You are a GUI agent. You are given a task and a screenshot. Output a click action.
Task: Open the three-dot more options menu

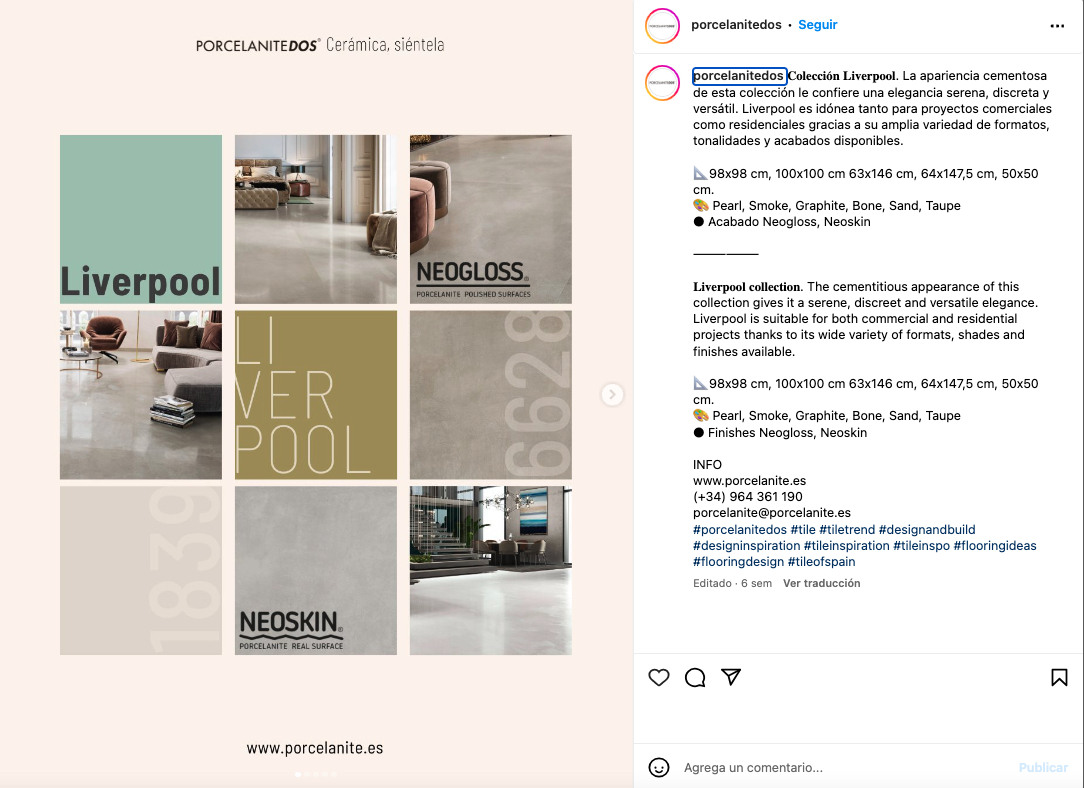pyautogui.click(x=1057, y=26)
